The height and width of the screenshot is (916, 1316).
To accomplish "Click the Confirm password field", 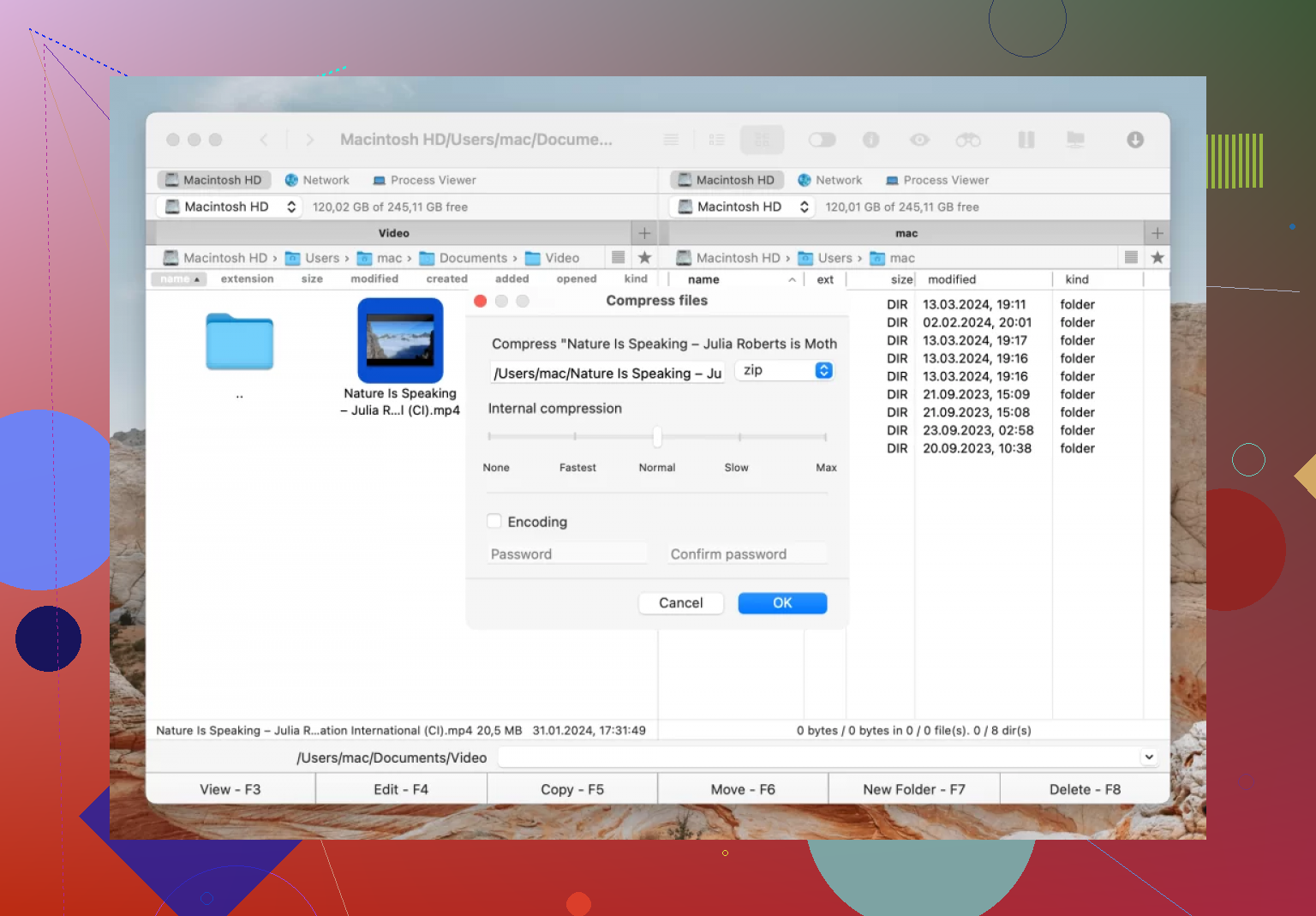I will coord(747,554).
